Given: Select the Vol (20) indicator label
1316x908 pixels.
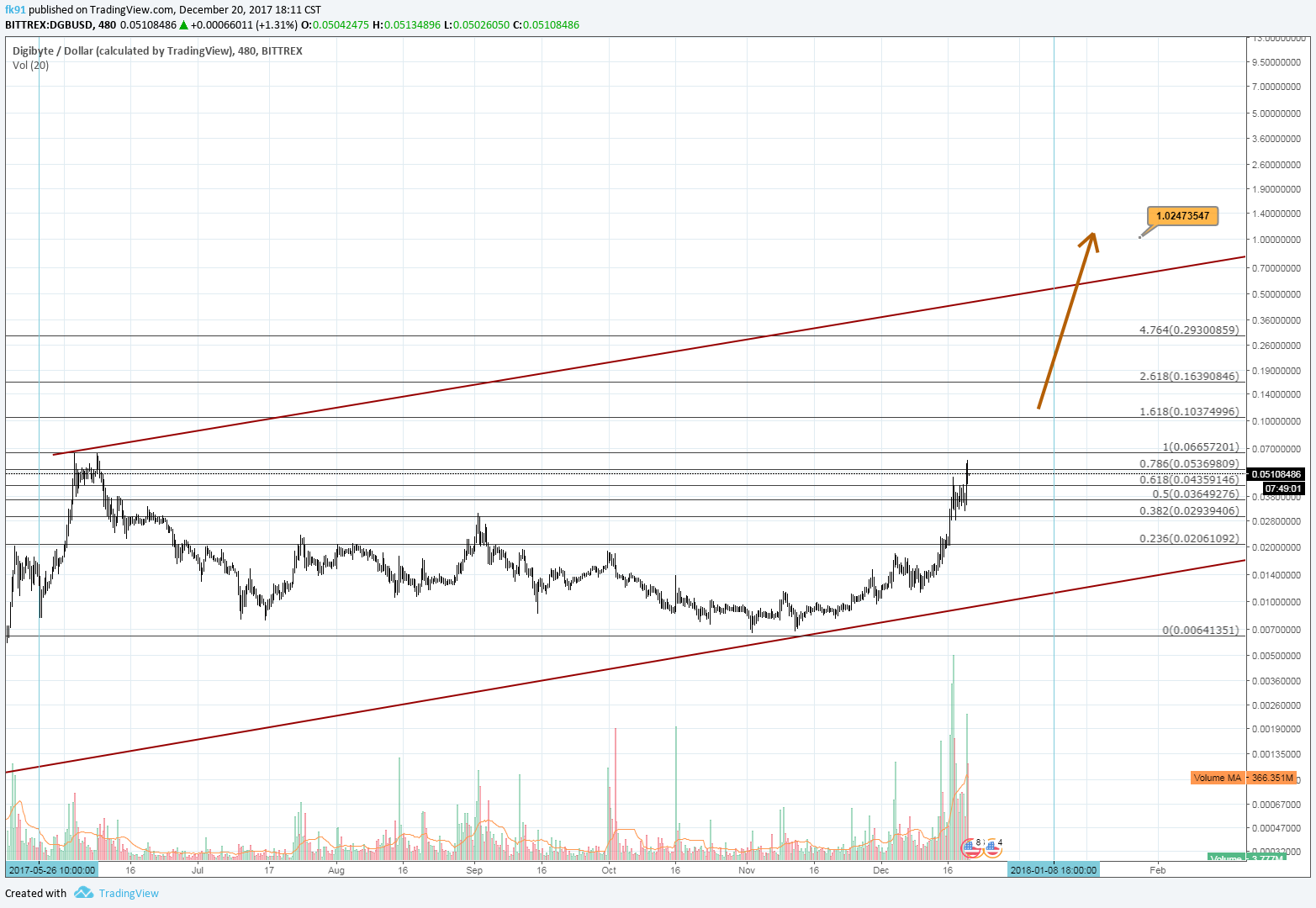Looking at the screenshot, I should (x=30, y=66).
